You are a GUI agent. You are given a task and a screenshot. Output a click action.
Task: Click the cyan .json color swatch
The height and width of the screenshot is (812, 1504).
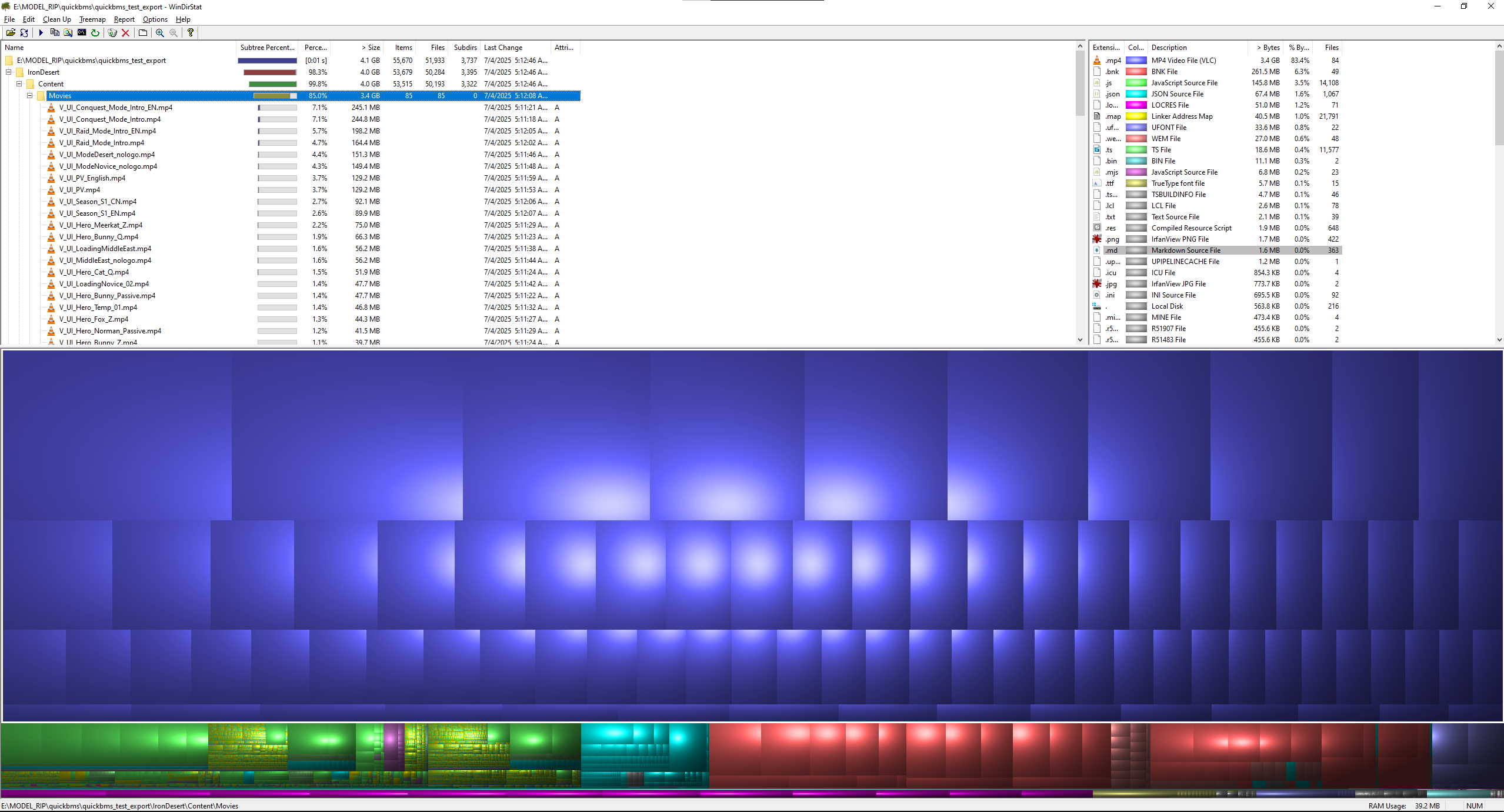click(1136, 94)
